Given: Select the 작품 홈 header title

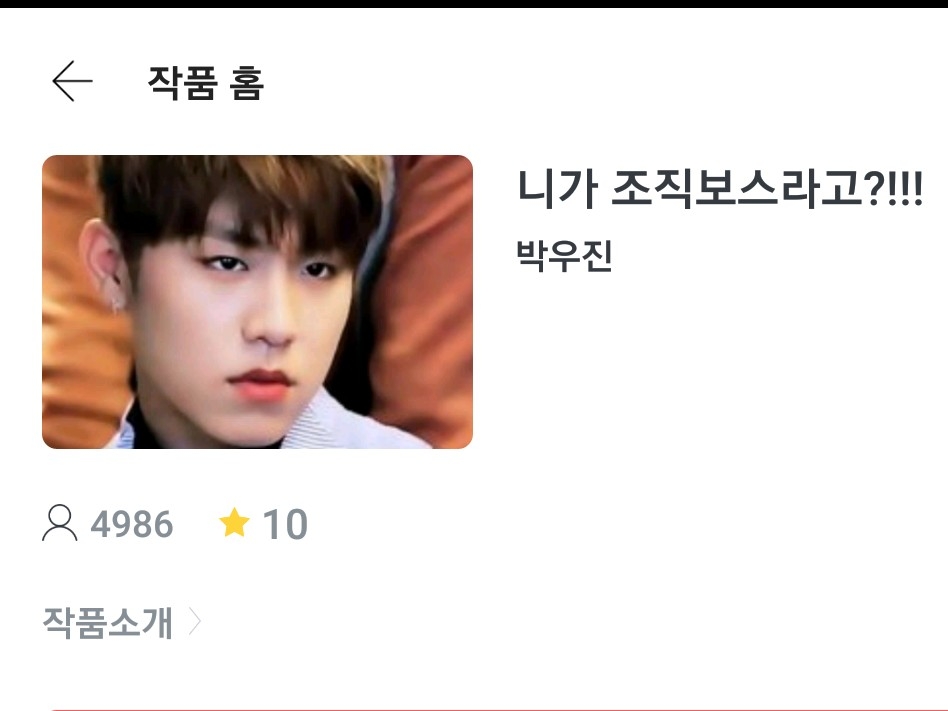Looking at the screenshot, I should pyautogui.click(x=206, y=82).
